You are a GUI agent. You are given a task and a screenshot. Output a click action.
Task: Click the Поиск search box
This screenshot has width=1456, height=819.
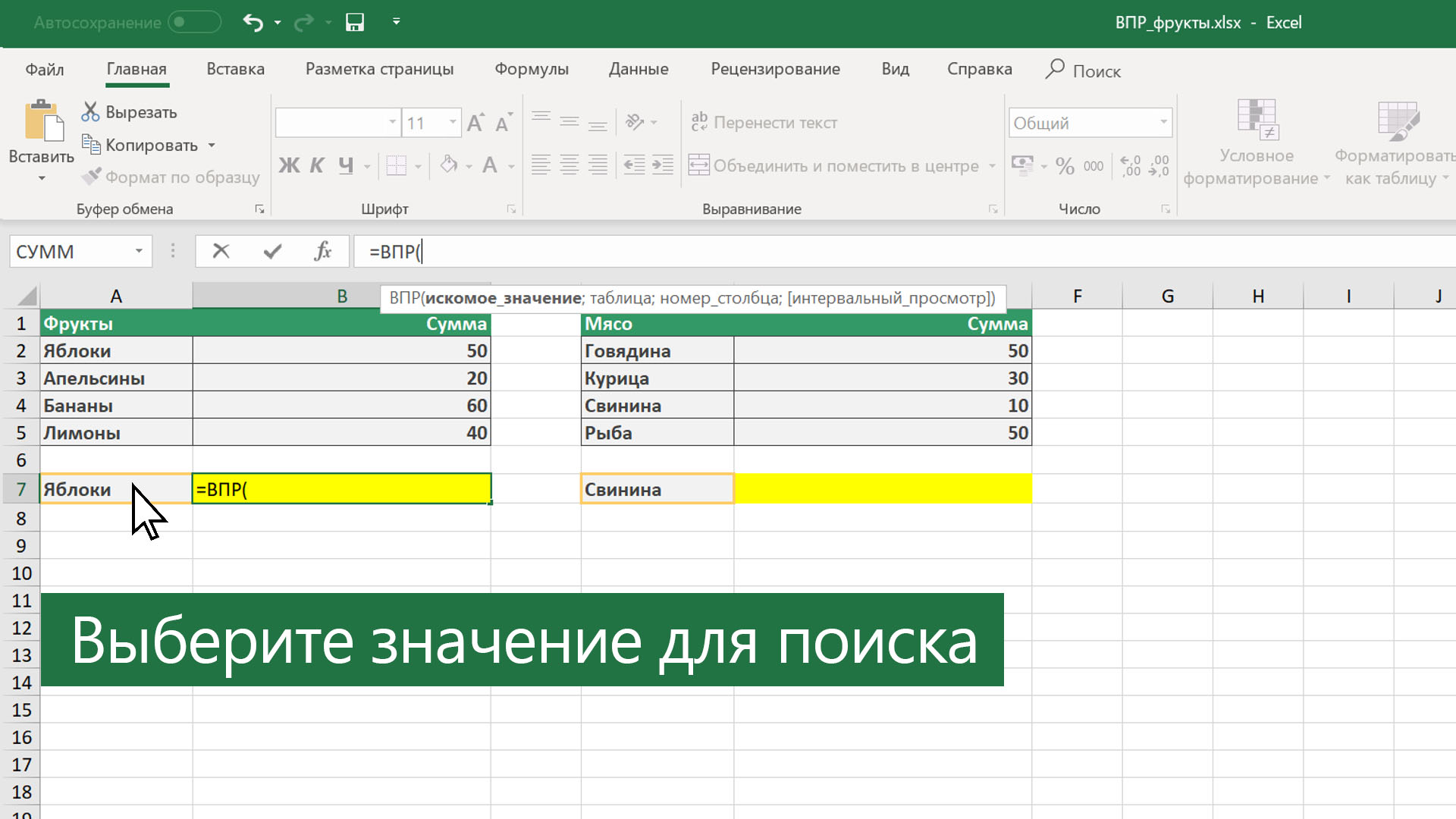coord(1083,71)
